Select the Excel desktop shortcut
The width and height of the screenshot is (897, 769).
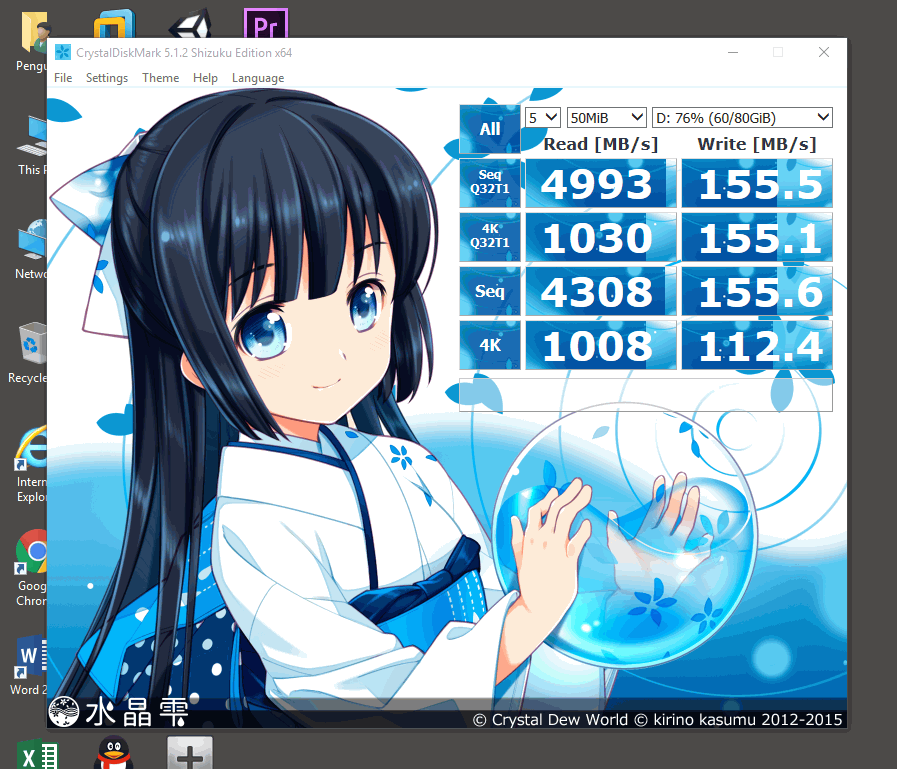pos(37,755)
